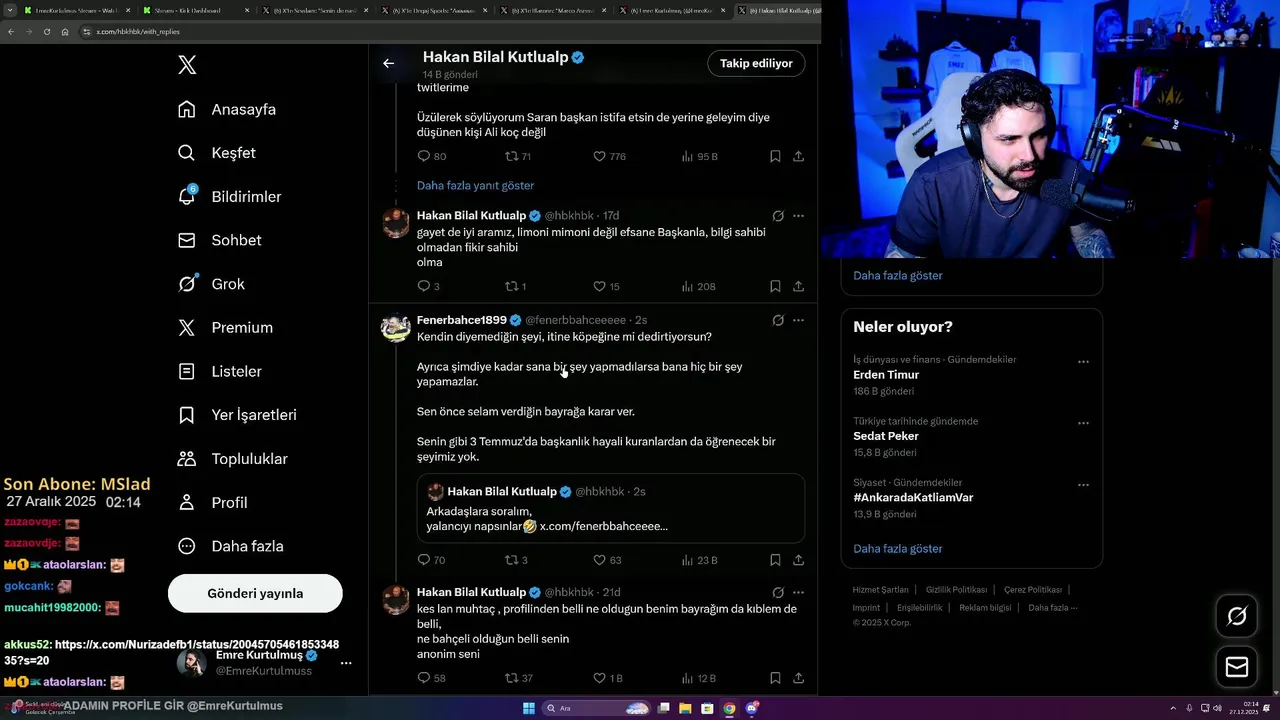The height and width of the screenshot is (720, 1280).
Task: Open the floating messages envelope button
Action: (x=1237, y=667)
